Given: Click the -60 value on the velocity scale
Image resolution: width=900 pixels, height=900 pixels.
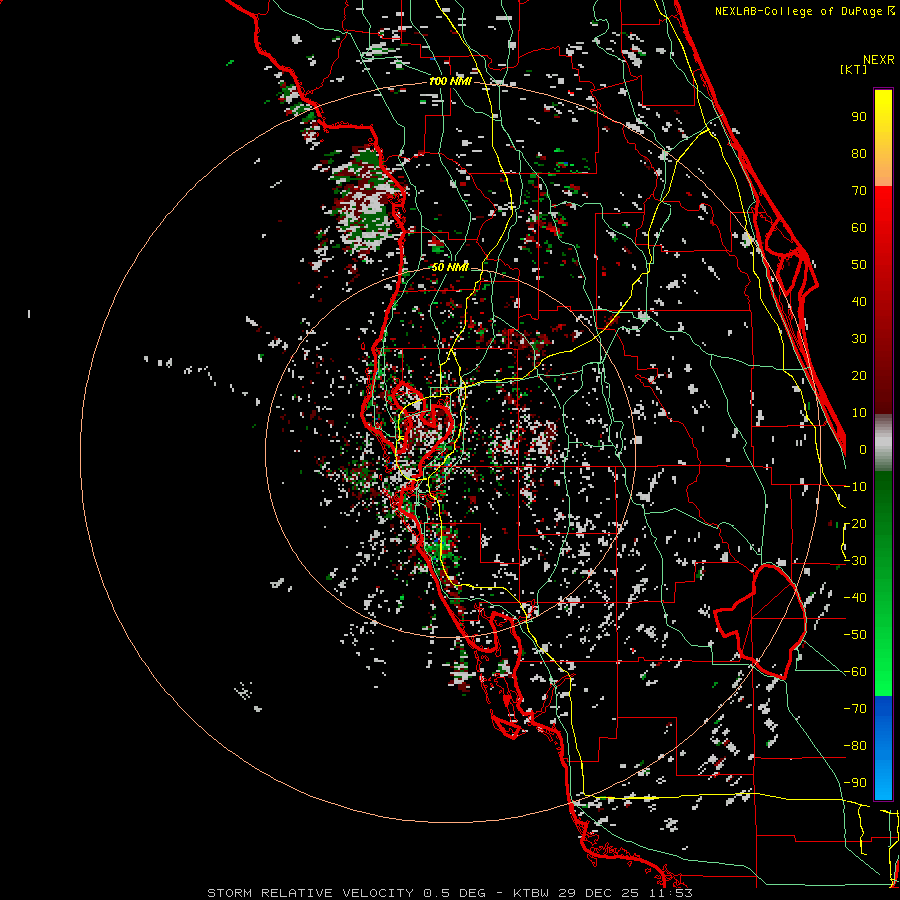Looking at the screenshot, I should click(855, 672).
